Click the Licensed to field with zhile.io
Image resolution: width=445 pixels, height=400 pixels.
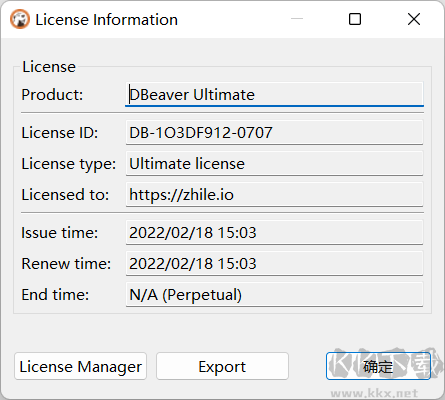click(x=274, y=195)
